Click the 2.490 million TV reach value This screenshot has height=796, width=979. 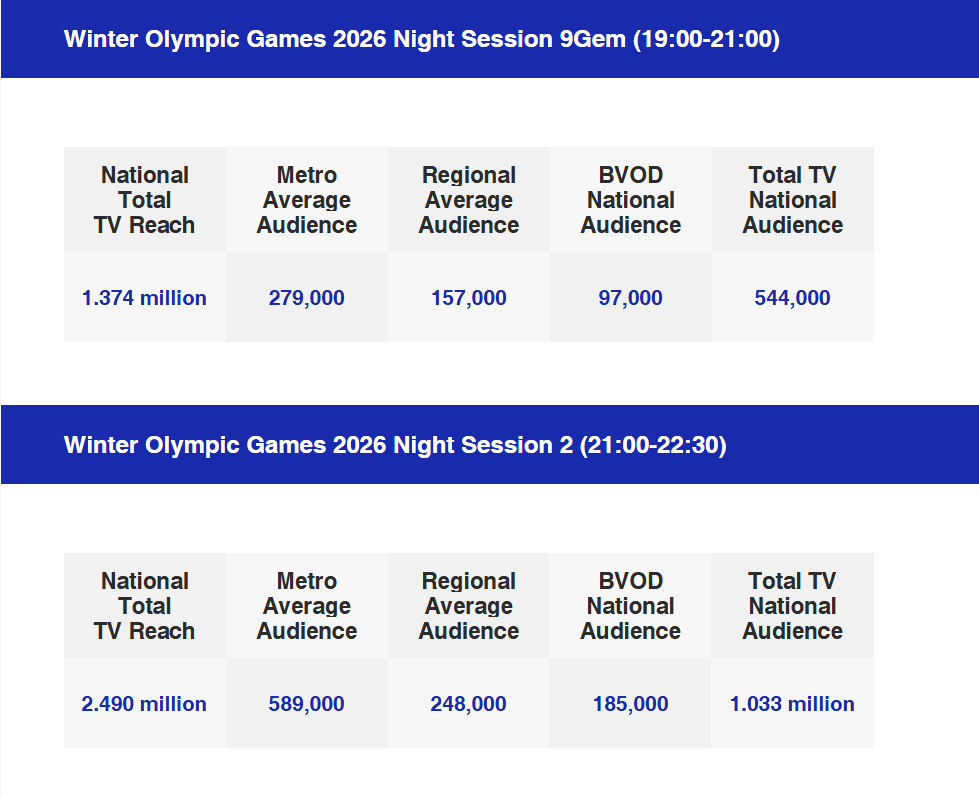click(x=144, y=704)
